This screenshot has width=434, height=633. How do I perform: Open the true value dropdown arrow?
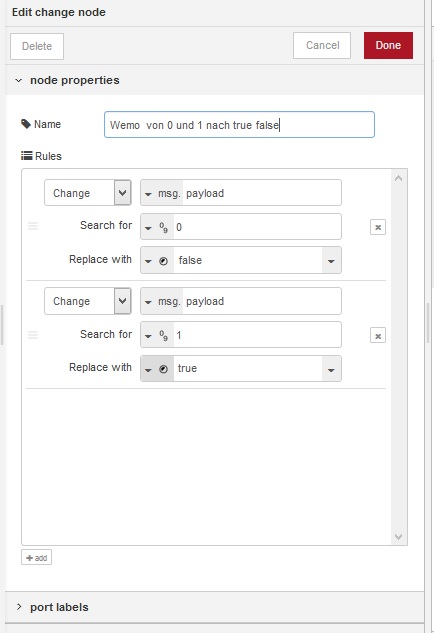pyautogui.click(x=331, y=369)
